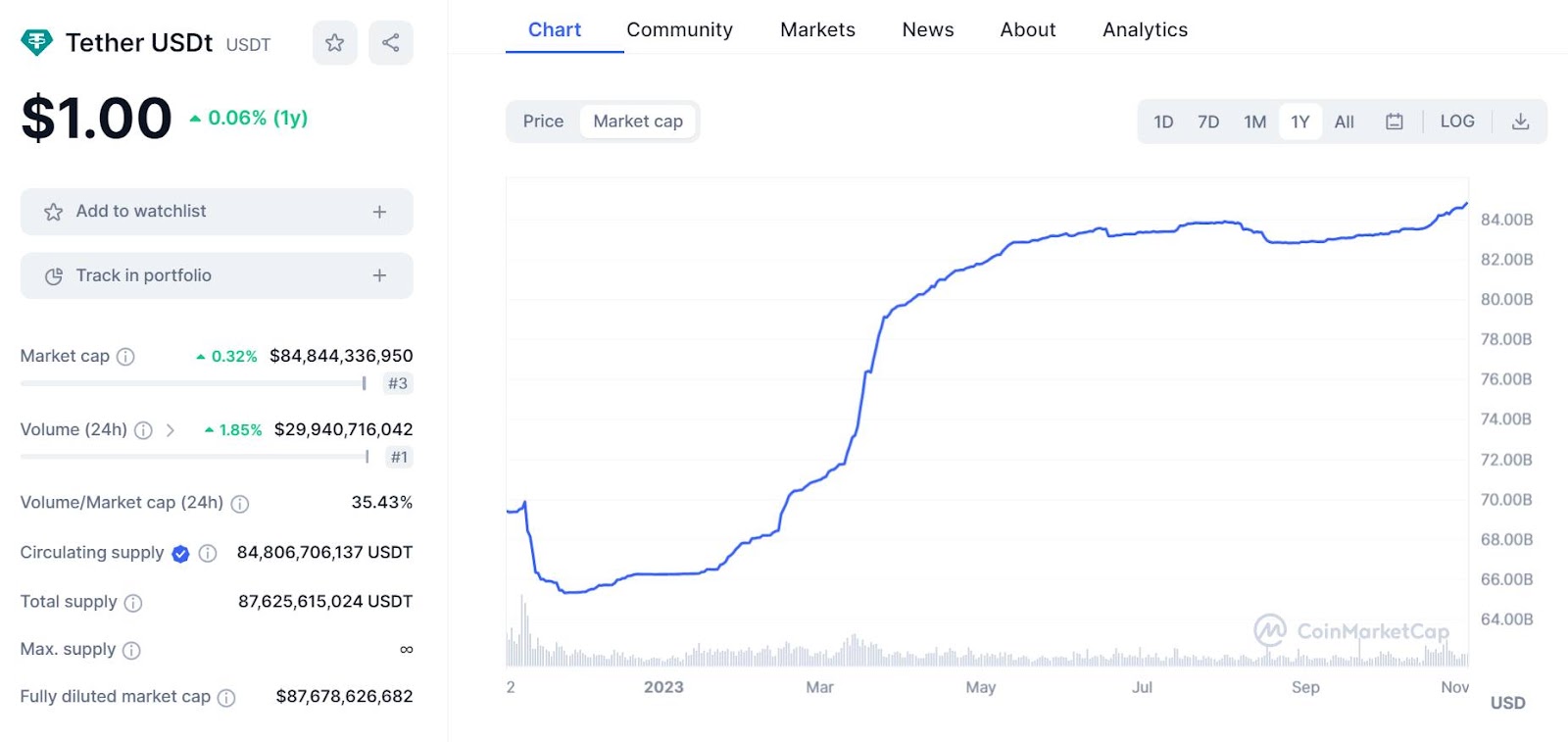Expand Volume (24h) chevron arrow

click(x=171, y=430)
